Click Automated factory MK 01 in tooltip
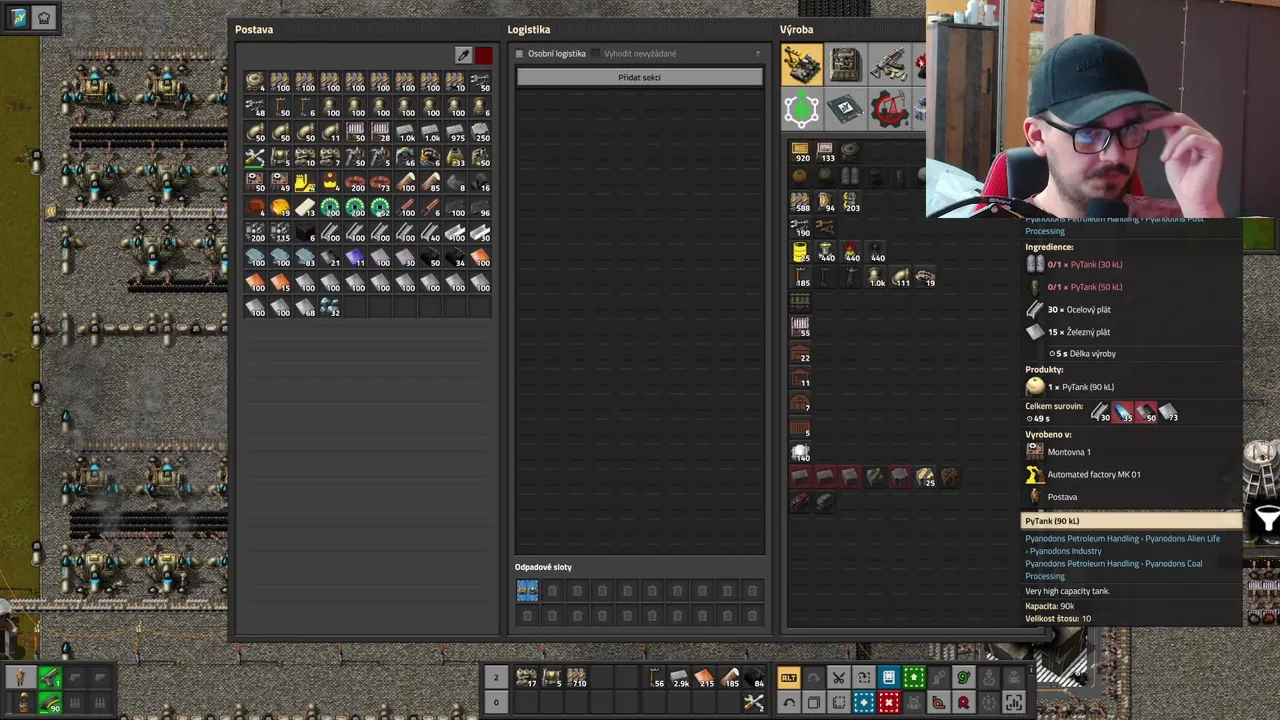The width and height of the screenshot is (1280, 720). click(1094, 474)
